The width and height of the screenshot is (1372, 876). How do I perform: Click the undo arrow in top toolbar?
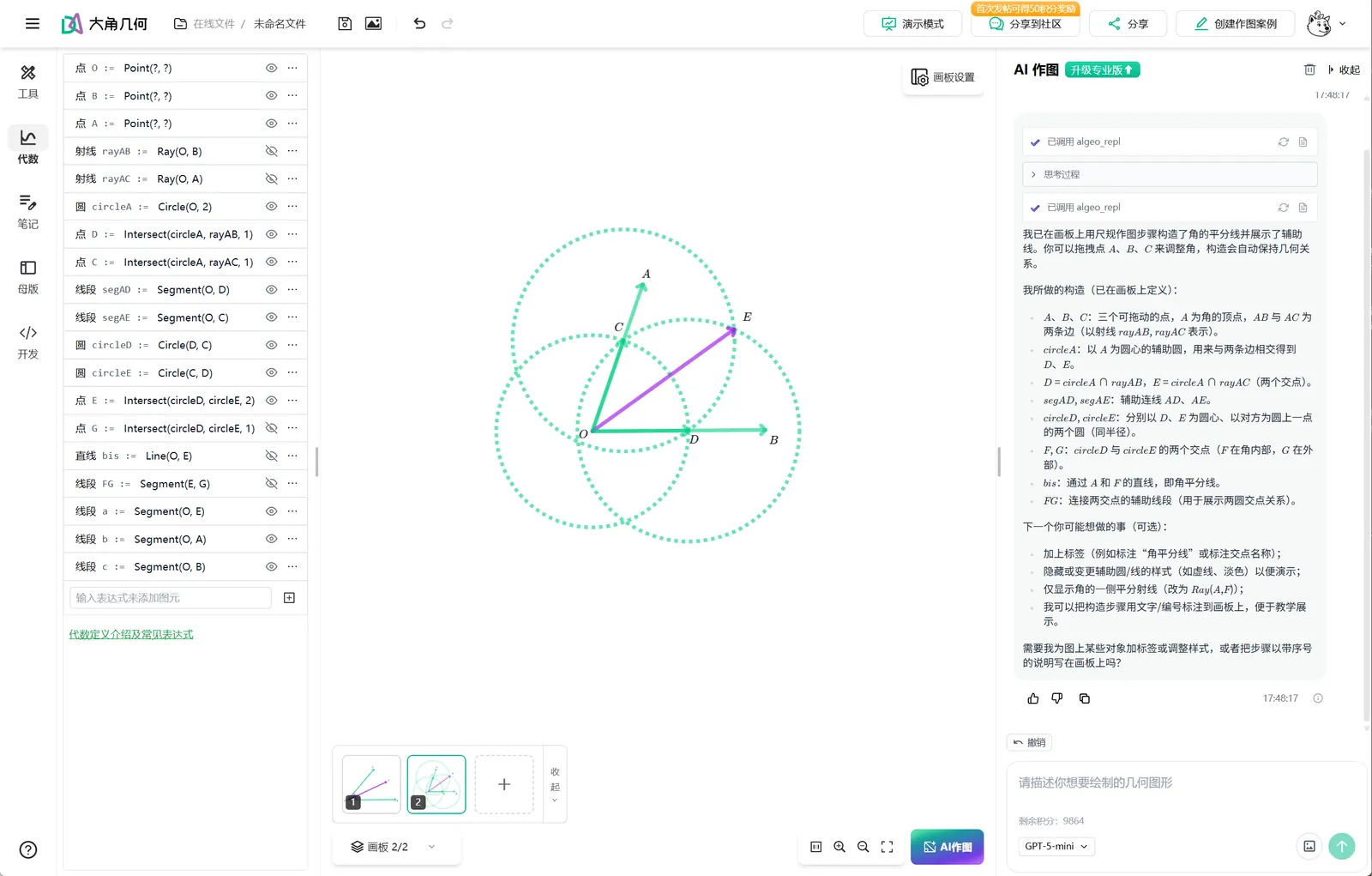419,24
